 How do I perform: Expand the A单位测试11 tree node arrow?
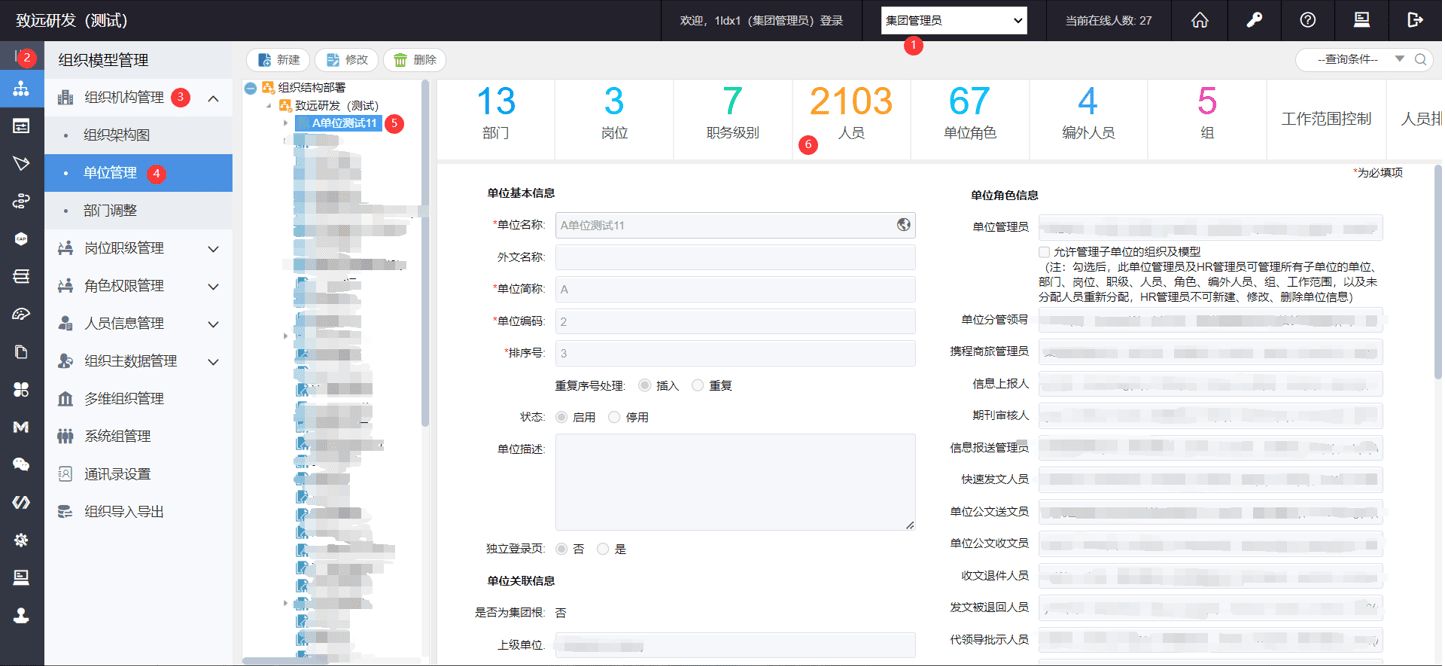[286, 124]
